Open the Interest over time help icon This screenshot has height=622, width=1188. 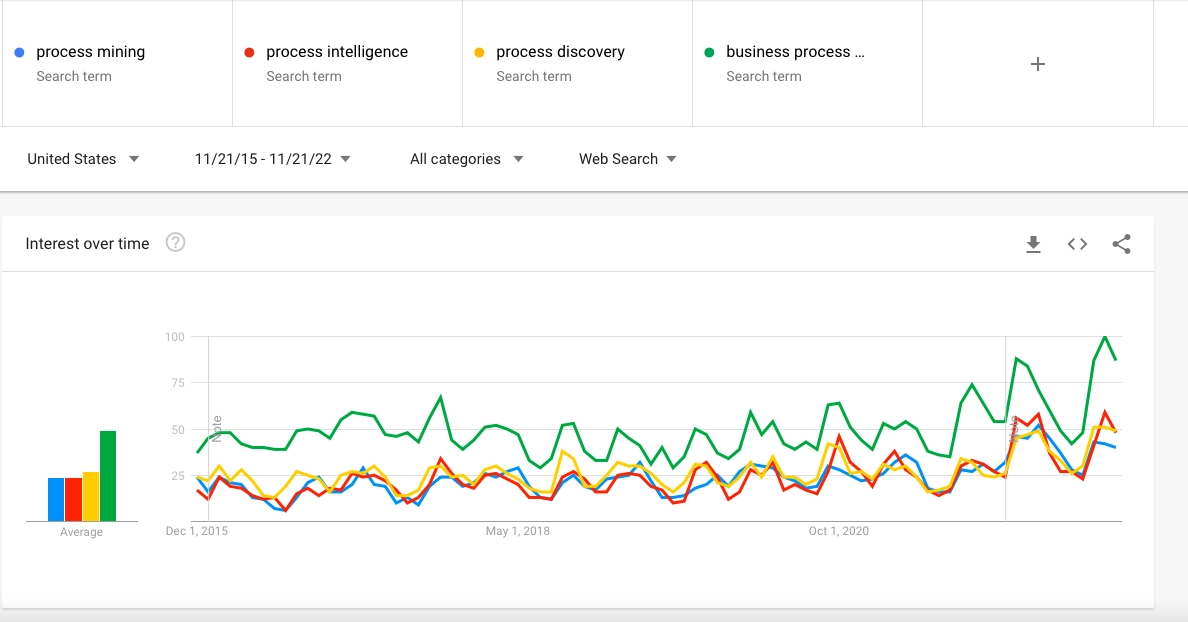point(175,243)
